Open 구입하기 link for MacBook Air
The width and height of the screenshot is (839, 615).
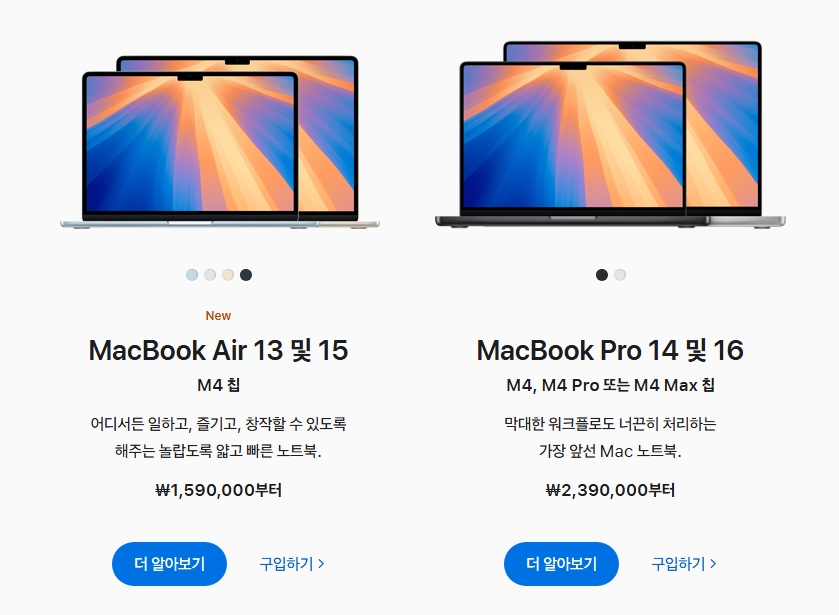(292, 564)
